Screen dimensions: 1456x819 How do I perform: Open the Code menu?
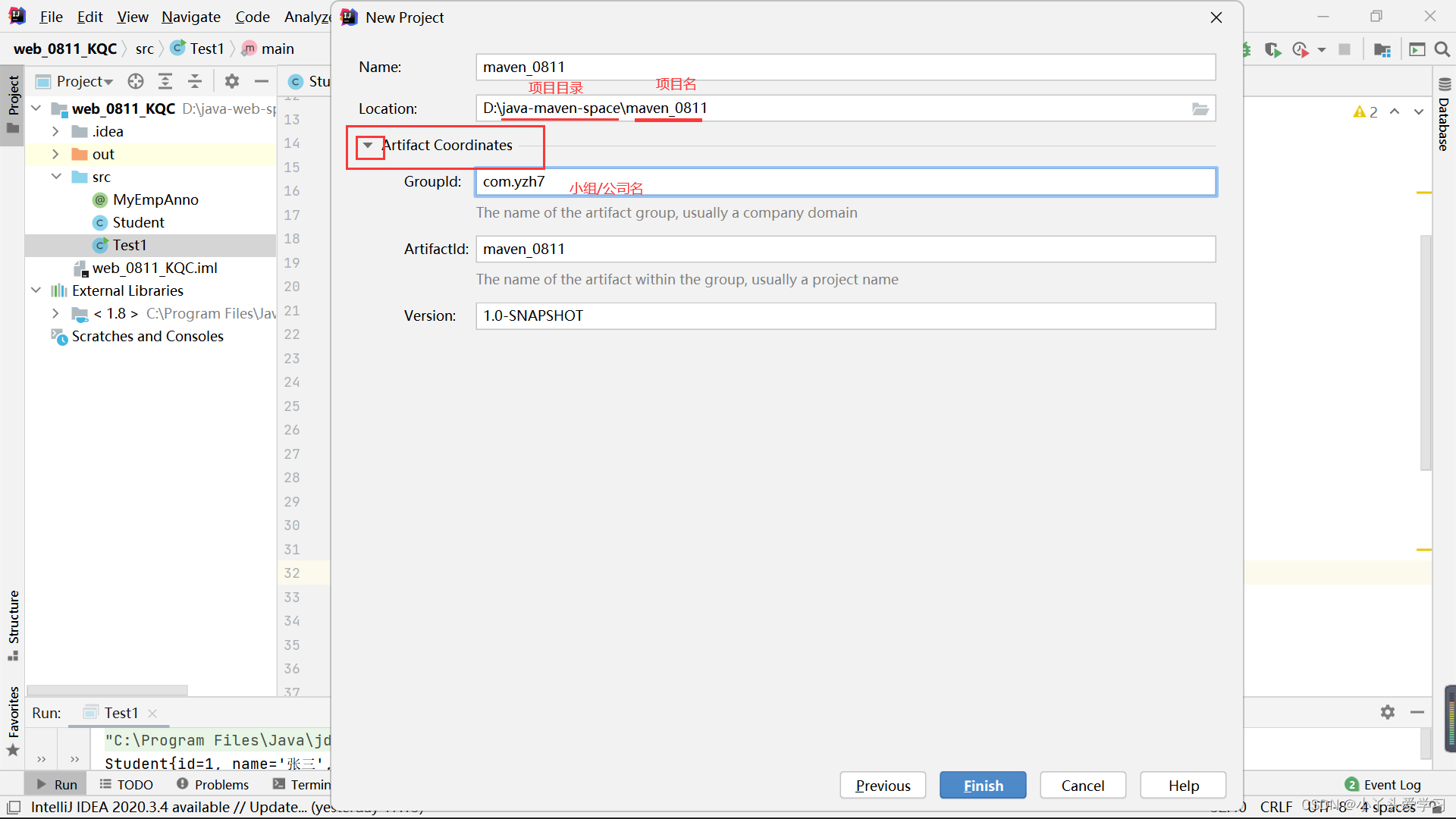tap(253, 17)
